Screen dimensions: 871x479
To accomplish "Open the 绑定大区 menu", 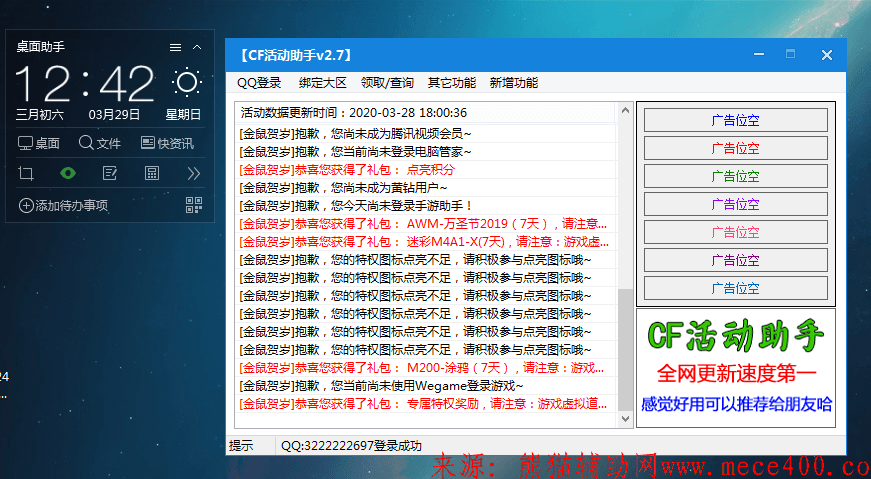I will [322, 83].
